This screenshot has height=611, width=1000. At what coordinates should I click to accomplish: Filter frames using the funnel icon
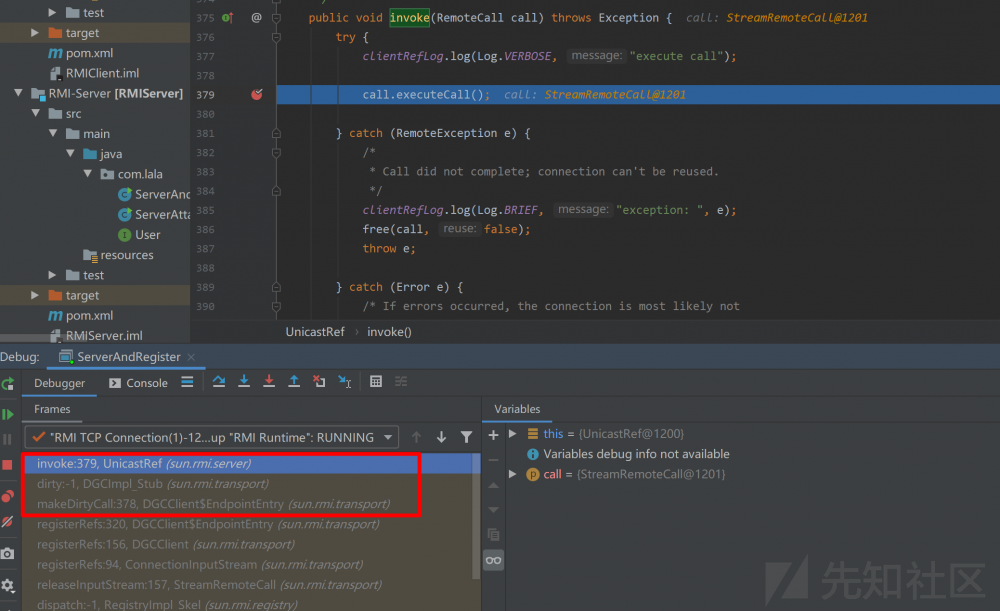[x=466, y=437]
